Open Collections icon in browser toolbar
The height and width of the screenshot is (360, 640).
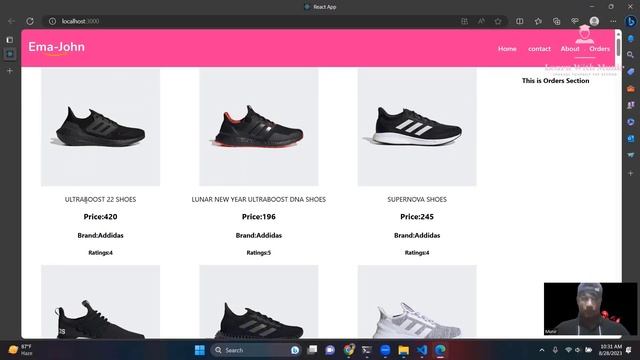point(556,21)
